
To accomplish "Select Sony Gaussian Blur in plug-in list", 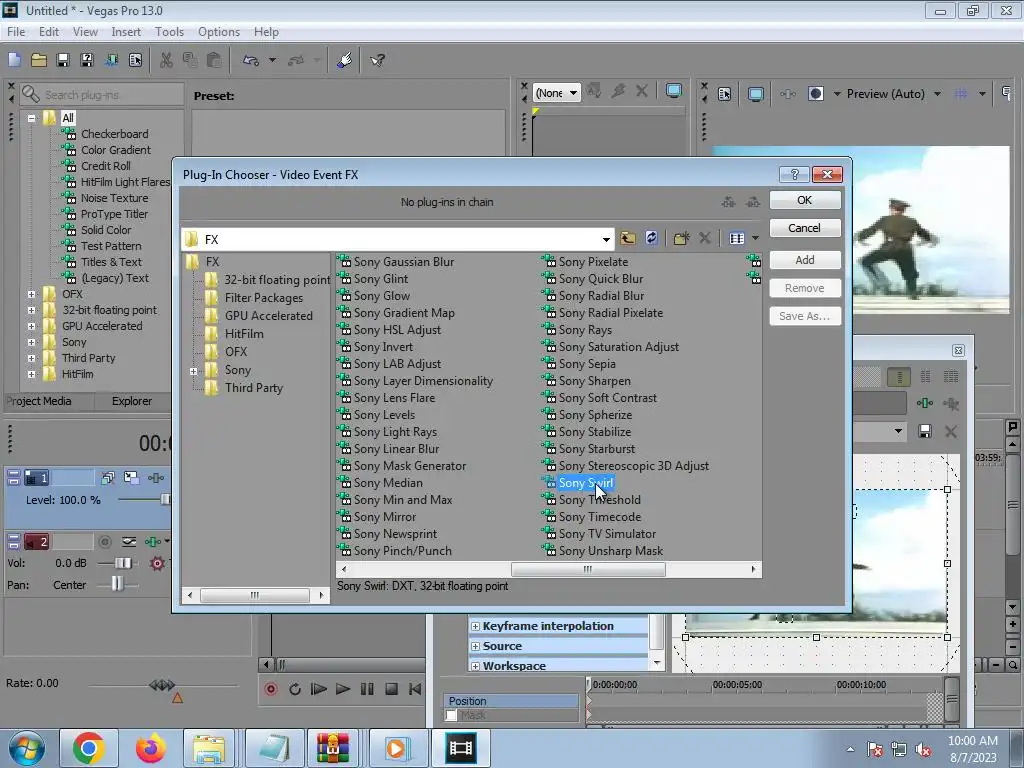I will pos(404,262).
